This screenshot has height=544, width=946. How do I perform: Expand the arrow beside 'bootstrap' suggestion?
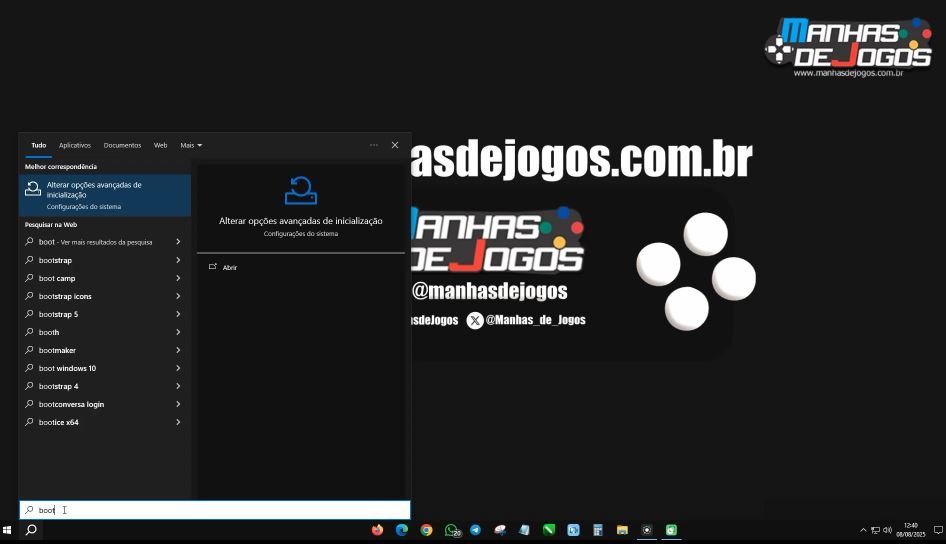[178, 260]
